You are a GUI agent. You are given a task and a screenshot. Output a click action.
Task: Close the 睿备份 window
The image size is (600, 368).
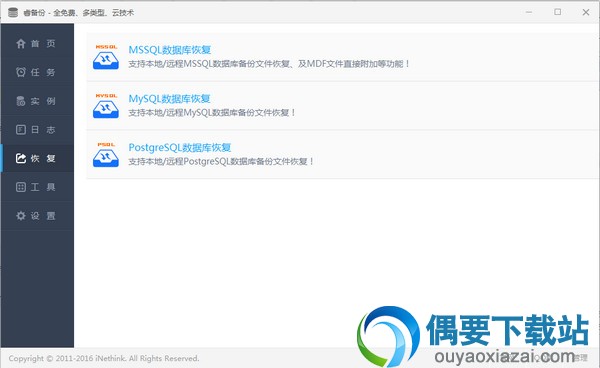586,12
